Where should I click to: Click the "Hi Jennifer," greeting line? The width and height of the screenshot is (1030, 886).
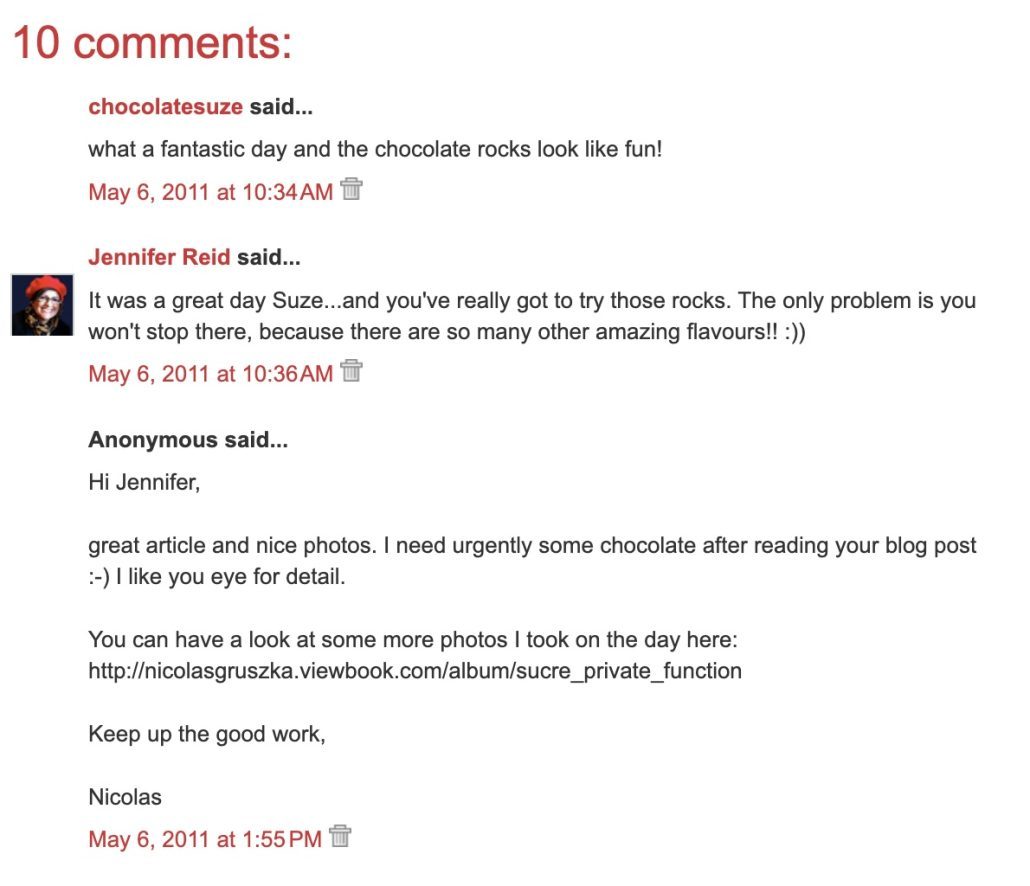pos(145,484)
